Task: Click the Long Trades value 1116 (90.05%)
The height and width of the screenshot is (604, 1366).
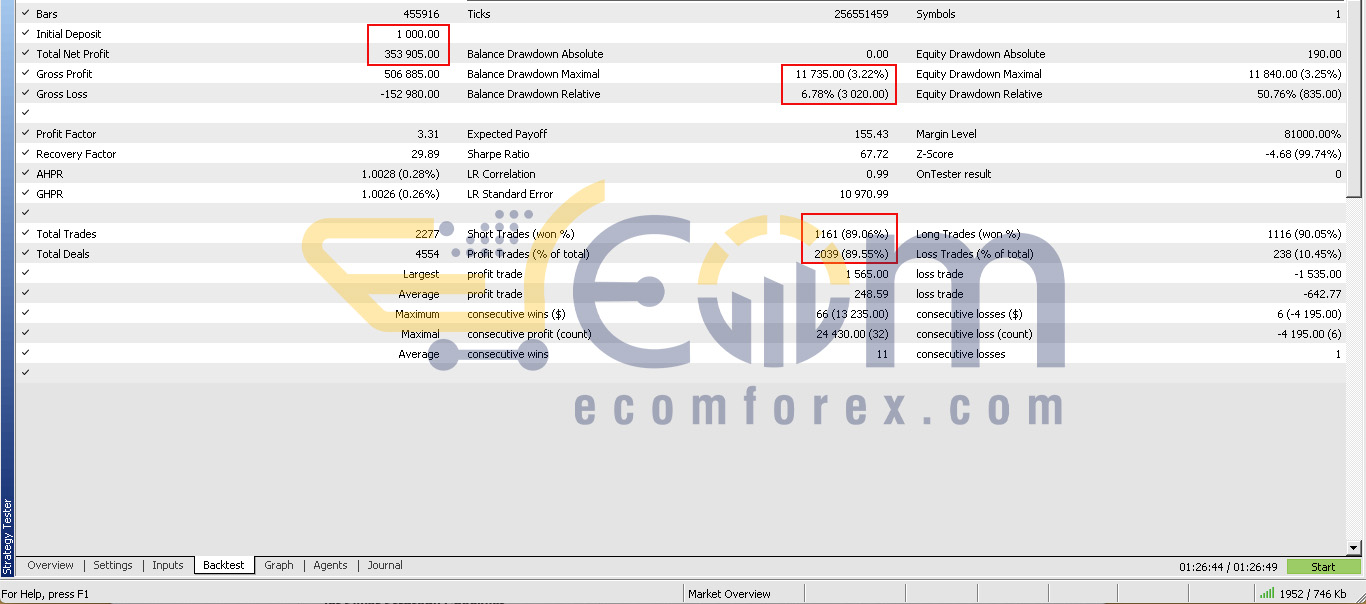Action: coord(1305,234)
